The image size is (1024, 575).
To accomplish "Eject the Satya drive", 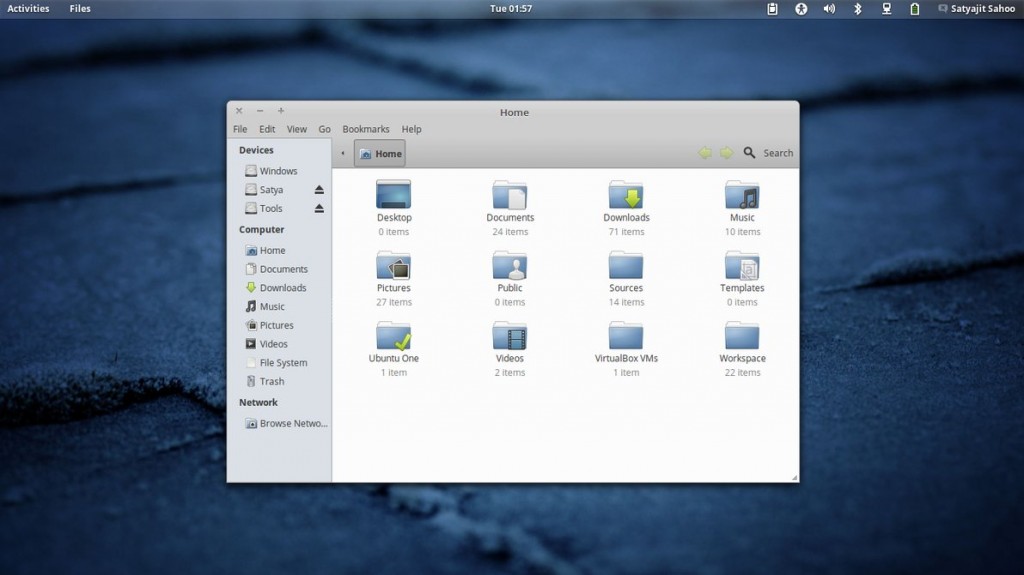I will tap(319, 189).
